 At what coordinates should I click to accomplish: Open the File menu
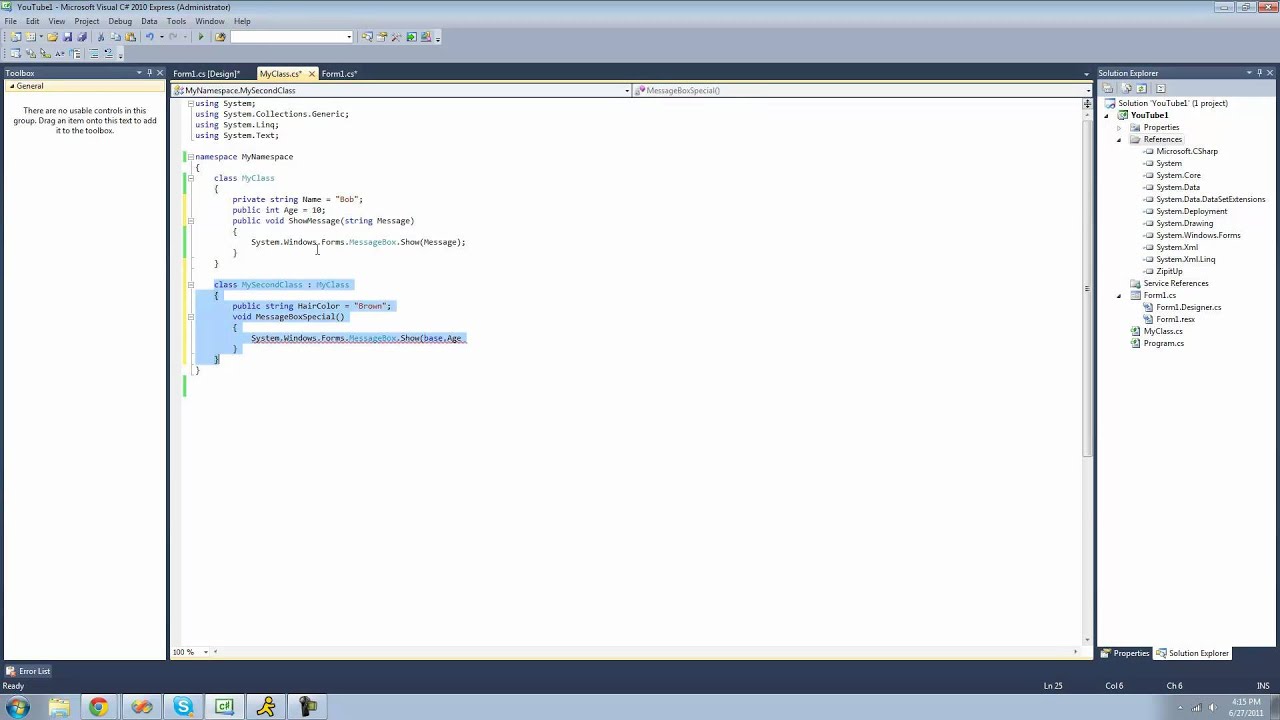pyautogui.click(x=10, y=21)
